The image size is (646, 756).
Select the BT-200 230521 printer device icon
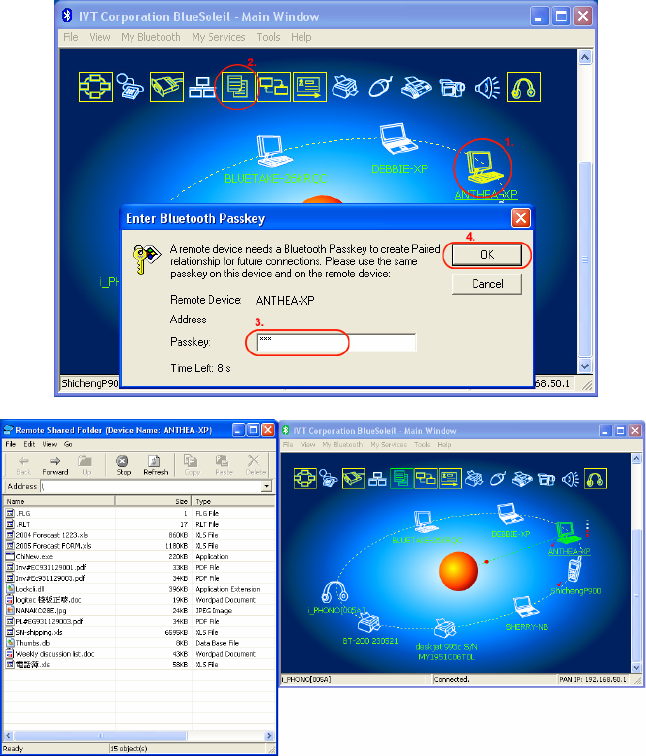point(369,623)
